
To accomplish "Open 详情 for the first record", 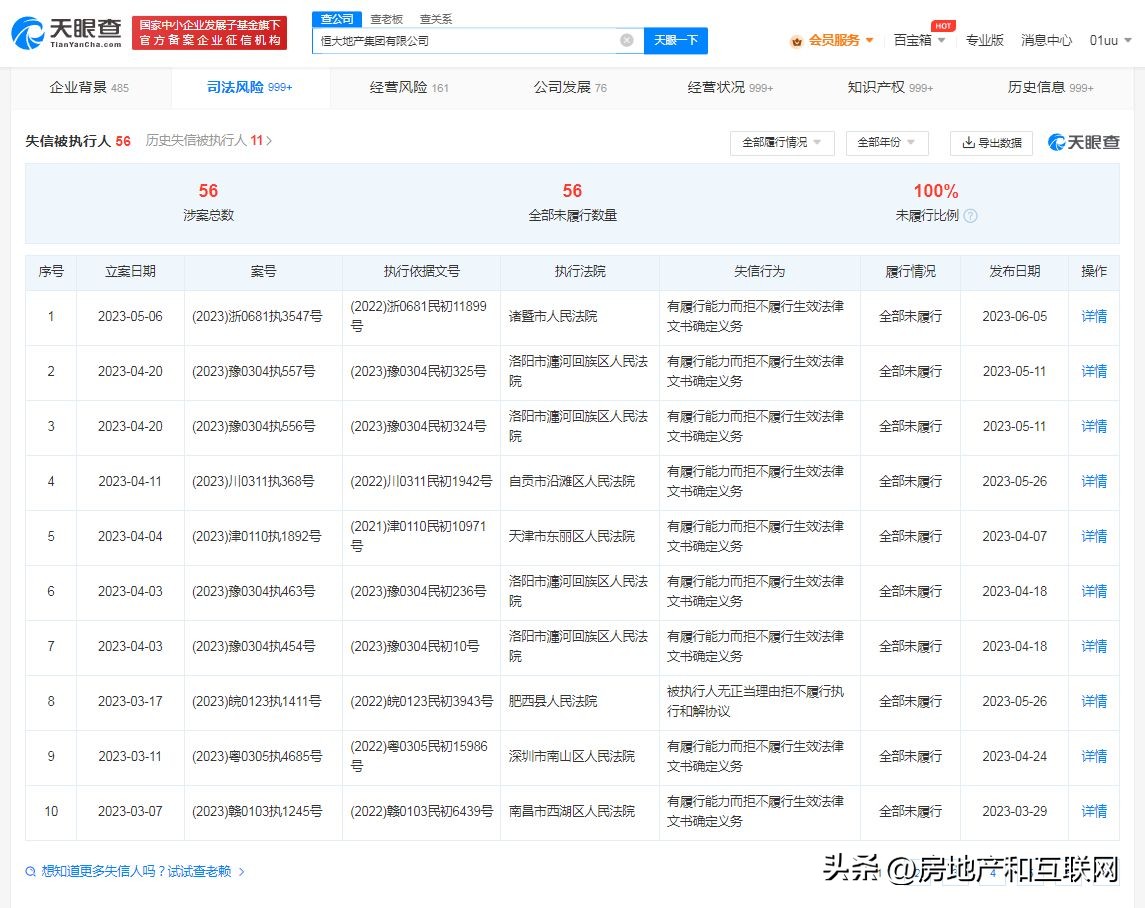I will click(1093, 315).
